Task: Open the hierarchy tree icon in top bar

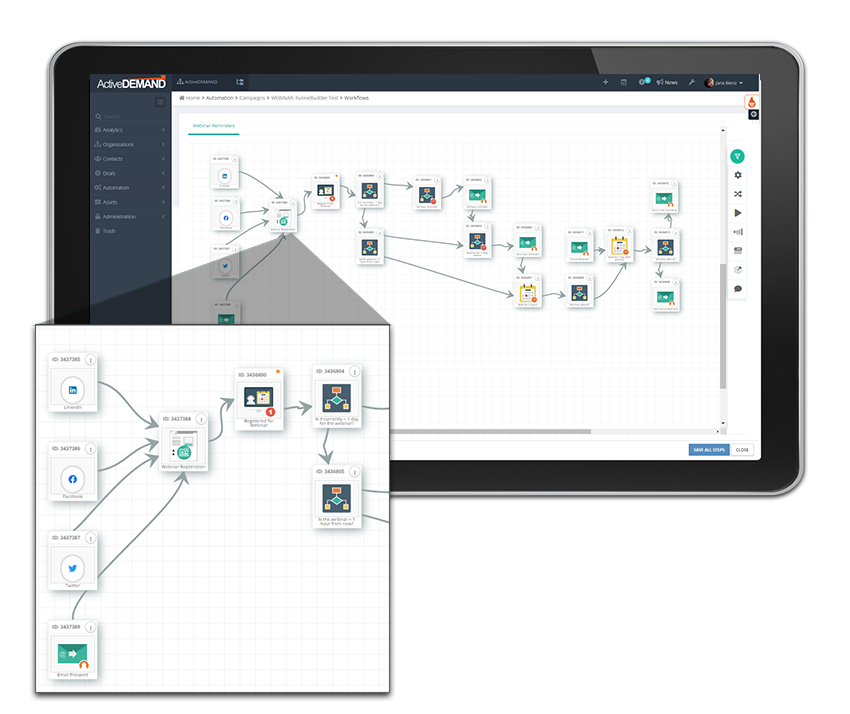Action: pos(240,82)
